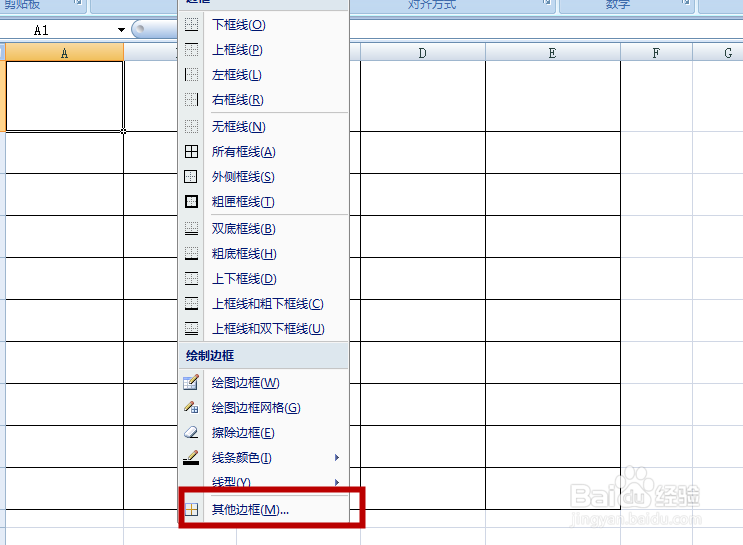This screenshot has height=545, width=743.
Task: Open the 剪贴板 group dialog launcher
Action: pos(78,3)
